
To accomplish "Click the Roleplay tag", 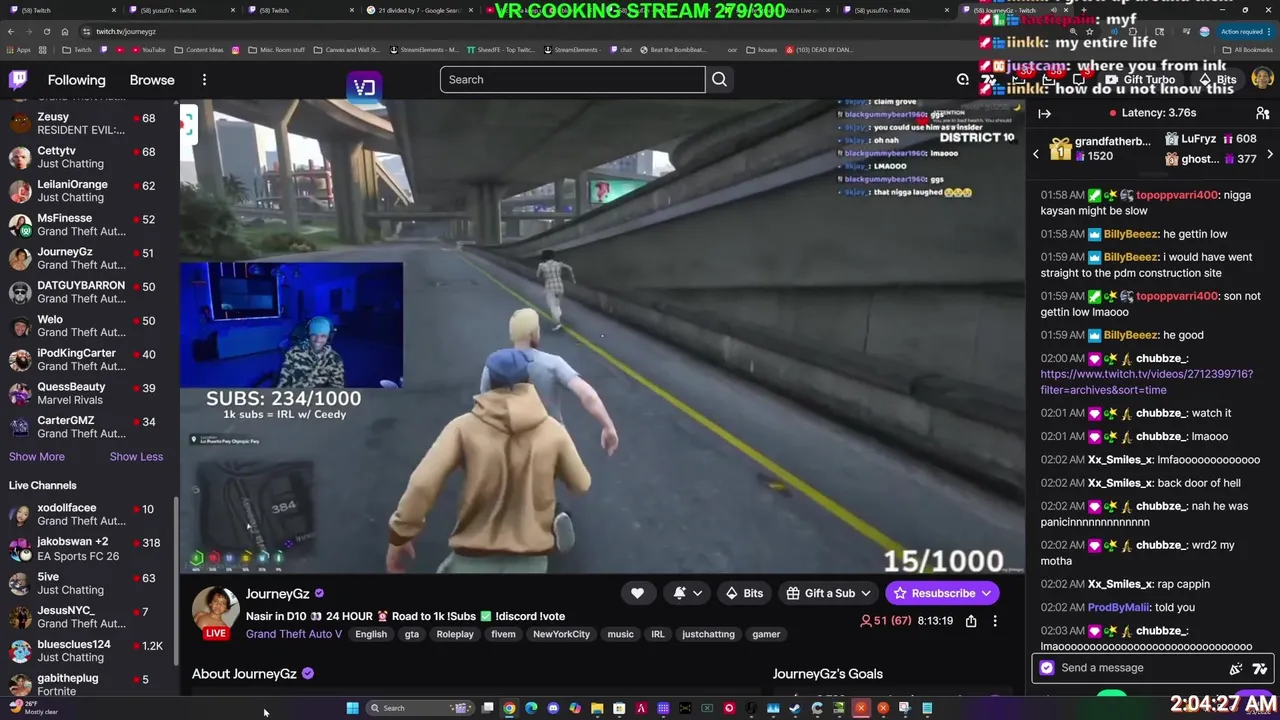I will (x=455, y=634).
